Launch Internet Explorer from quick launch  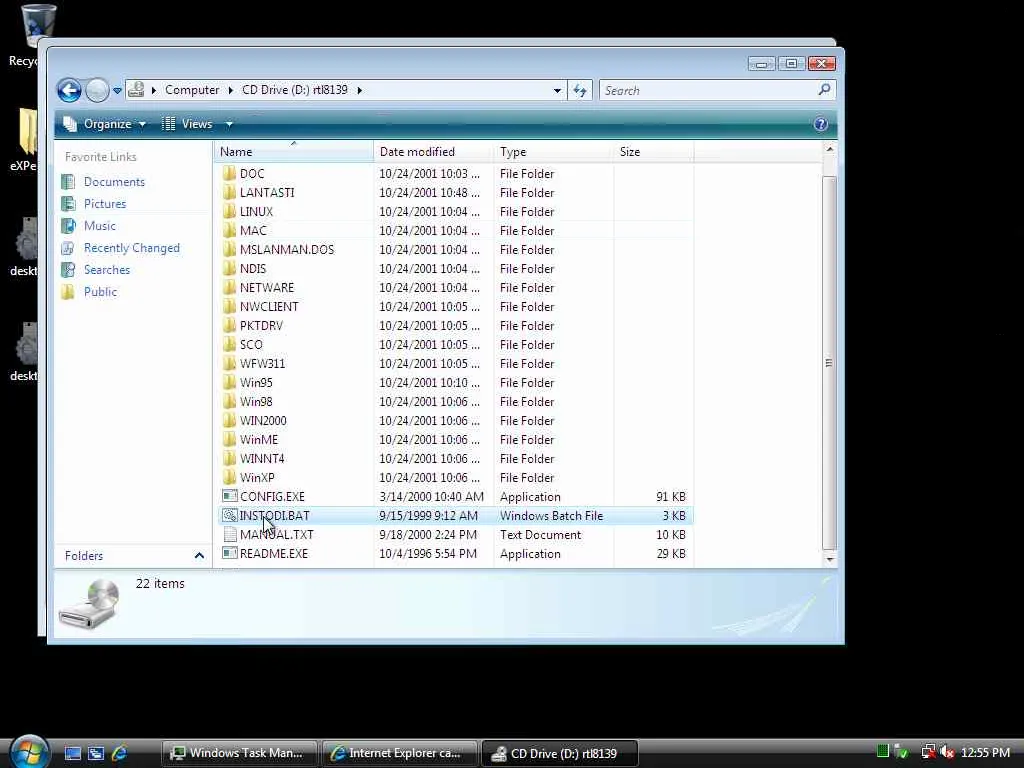120,753
